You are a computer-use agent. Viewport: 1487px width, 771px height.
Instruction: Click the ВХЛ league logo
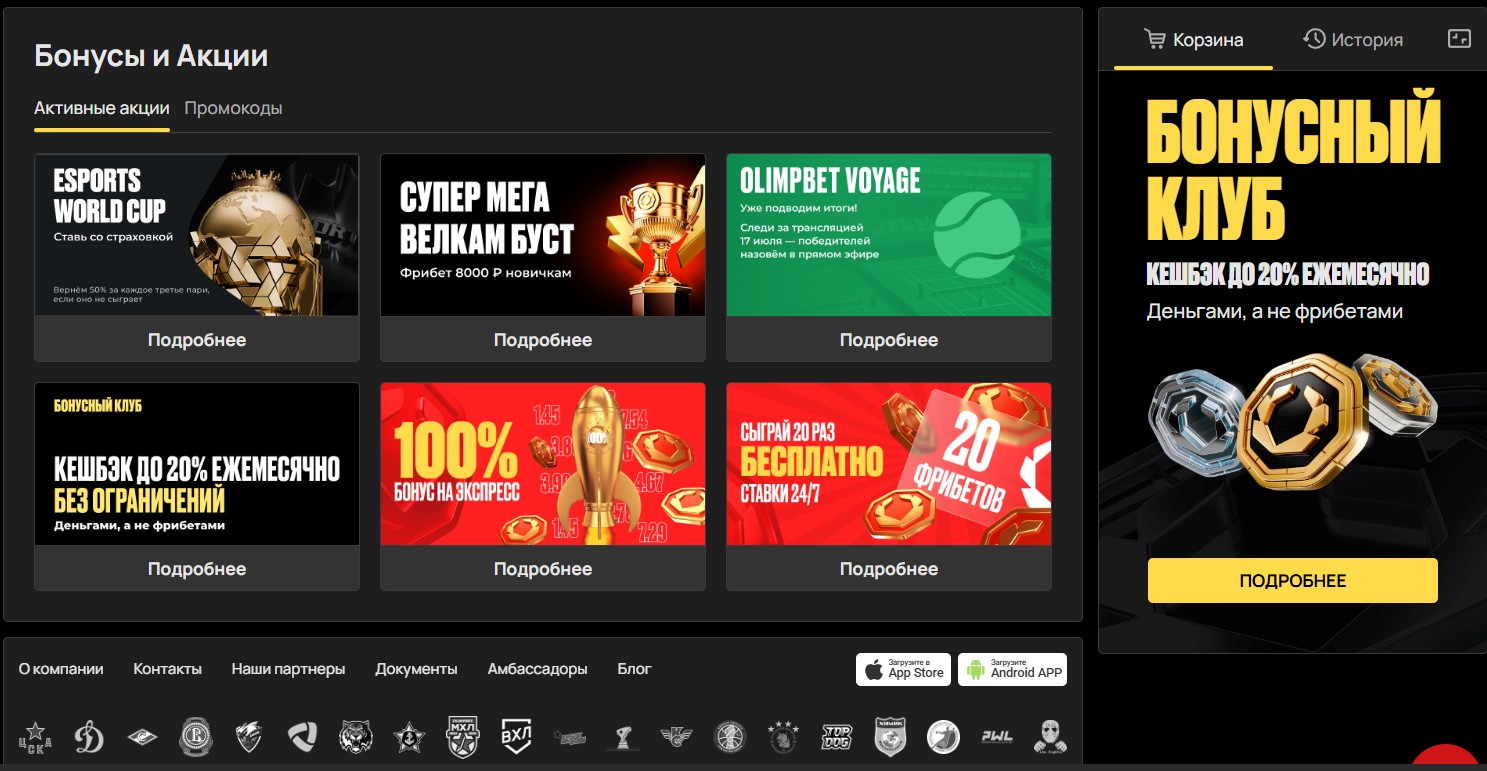click(x=516, y=737)
